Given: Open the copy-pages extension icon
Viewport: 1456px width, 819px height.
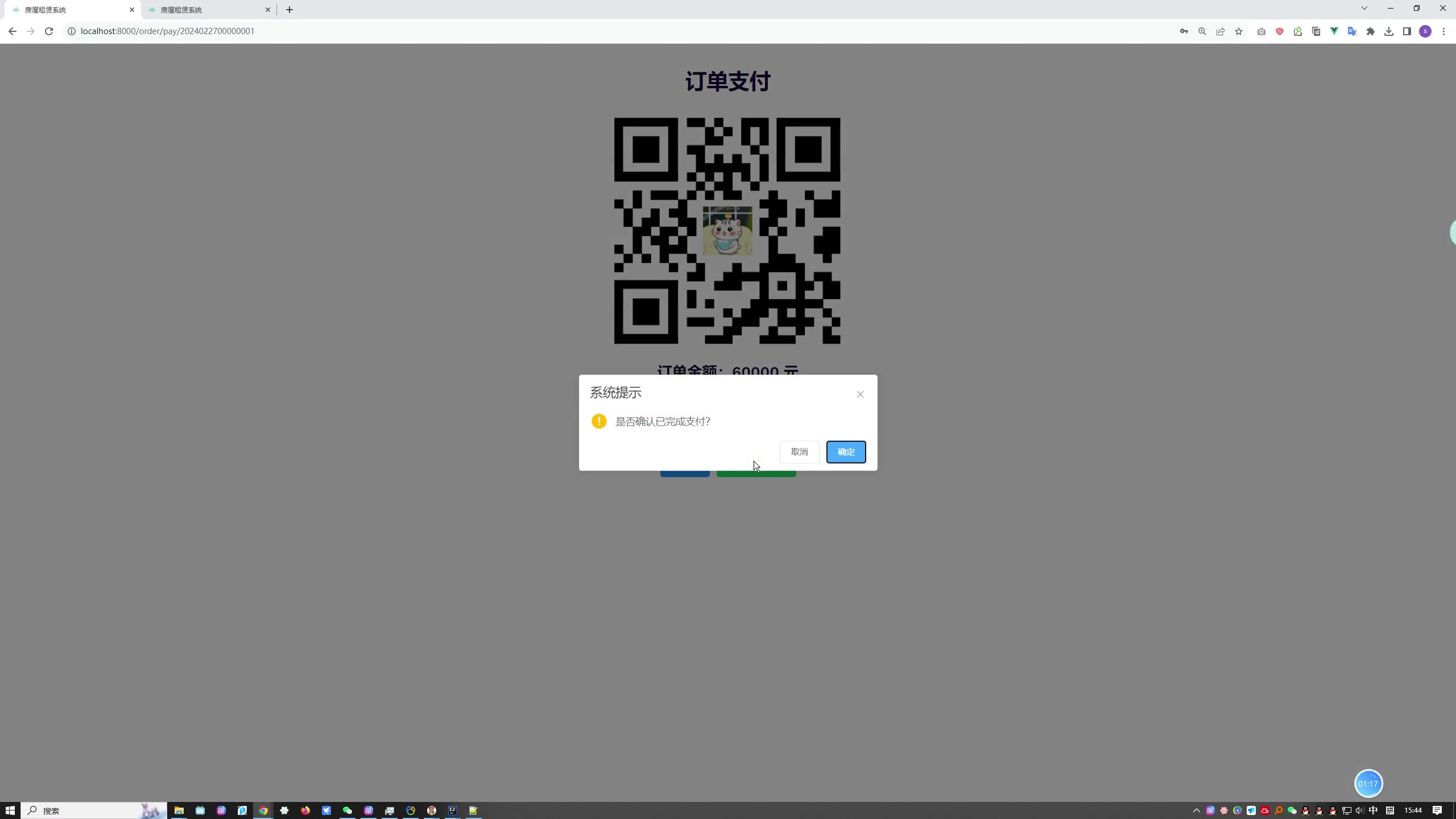Looking at the screenshot, I should 1316,31.
